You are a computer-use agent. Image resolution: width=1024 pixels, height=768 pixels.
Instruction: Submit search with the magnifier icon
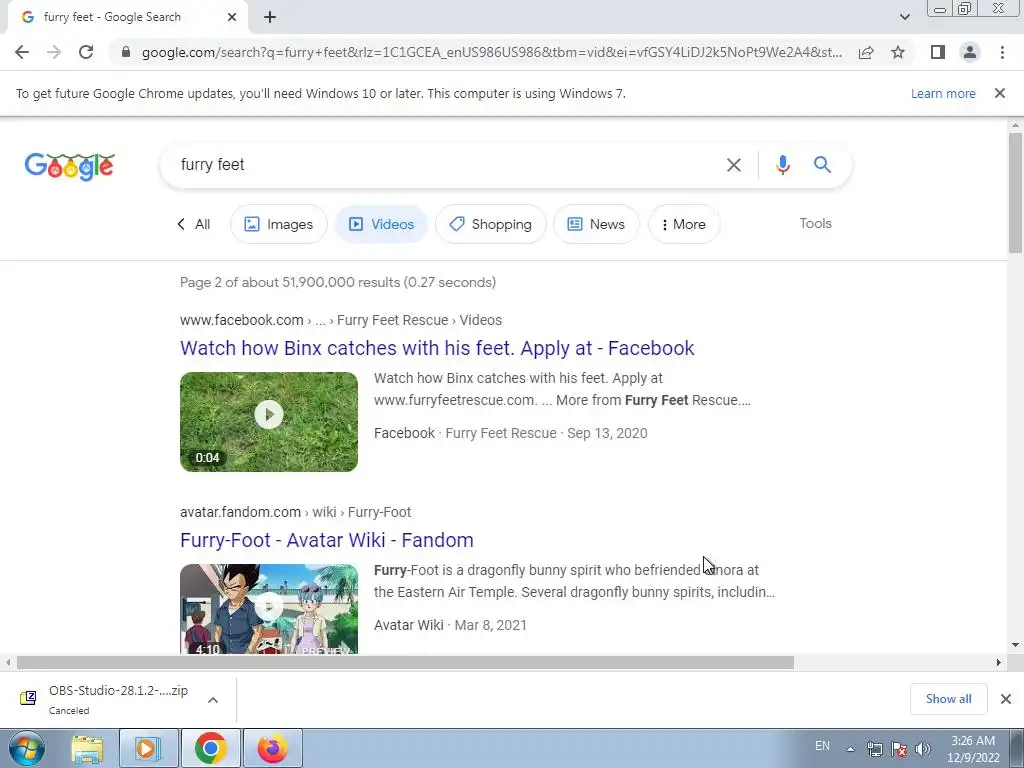pyautogui.click(x=822, y=165)
